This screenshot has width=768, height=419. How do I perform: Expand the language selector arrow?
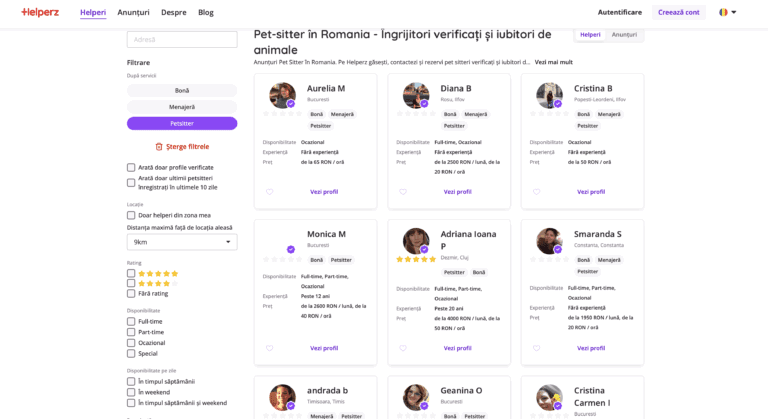[734, 12]
